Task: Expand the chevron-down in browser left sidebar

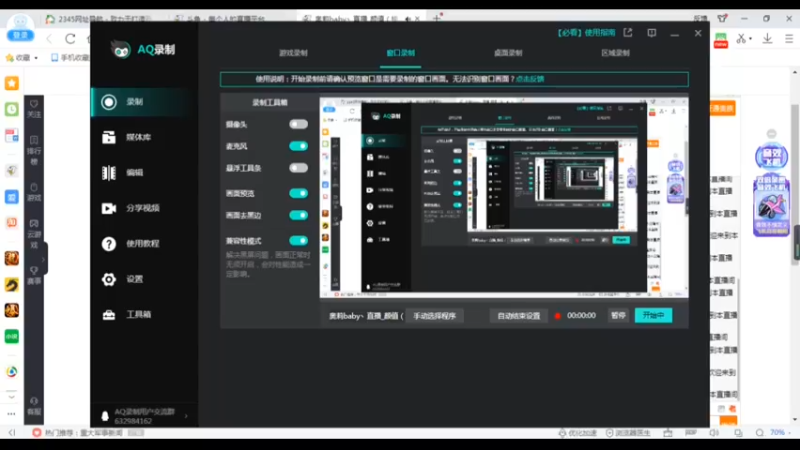Action: (x=11, y=396)
